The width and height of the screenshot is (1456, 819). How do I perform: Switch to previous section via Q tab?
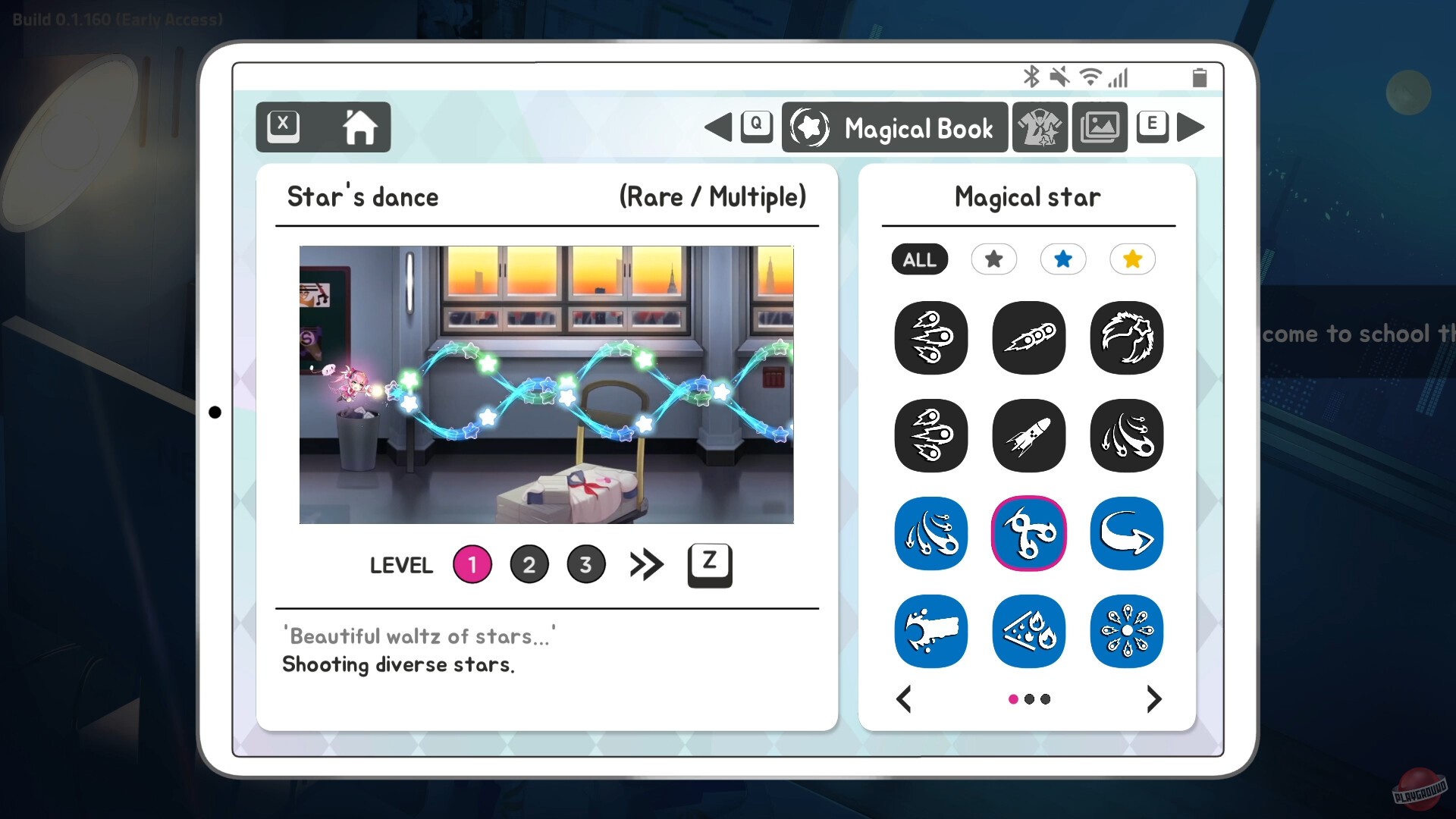click(x=756, y=127)
